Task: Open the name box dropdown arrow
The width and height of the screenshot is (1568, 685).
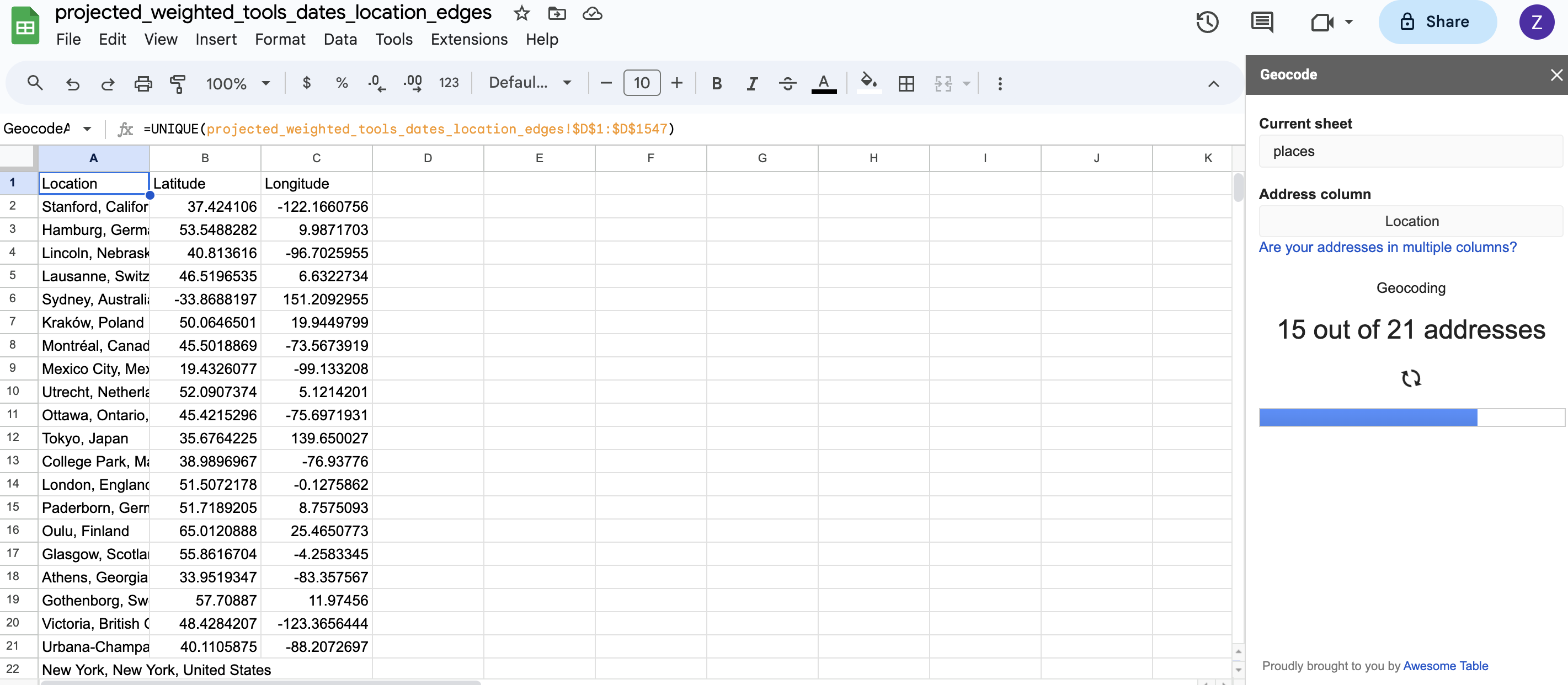Action: [x=87, y=129]
